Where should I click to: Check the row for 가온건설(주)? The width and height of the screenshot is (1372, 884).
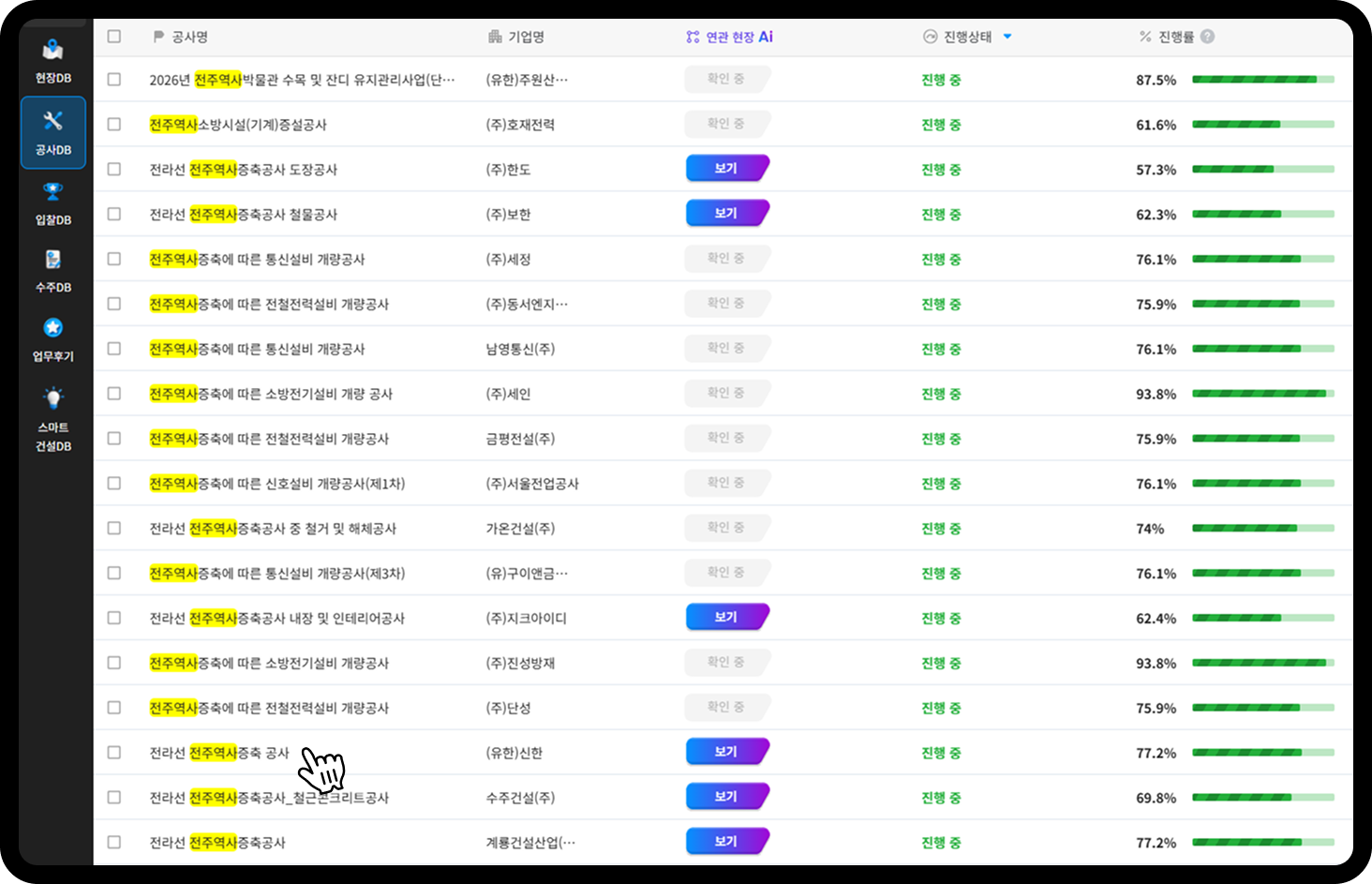coord(114,528)
